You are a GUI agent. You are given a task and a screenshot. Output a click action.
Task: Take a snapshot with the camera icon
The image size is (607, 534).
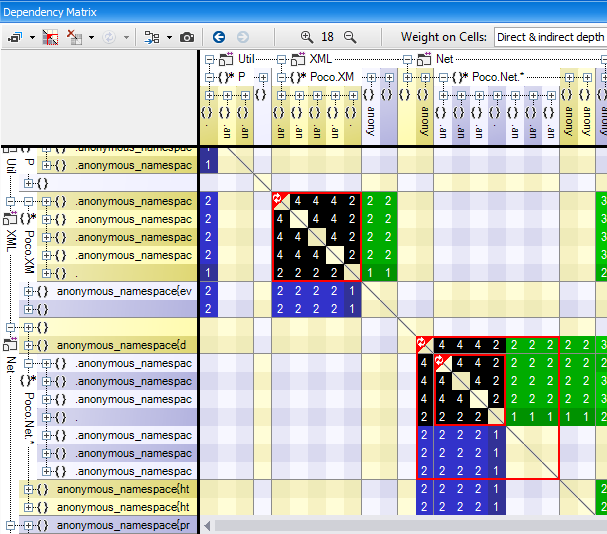187,37
